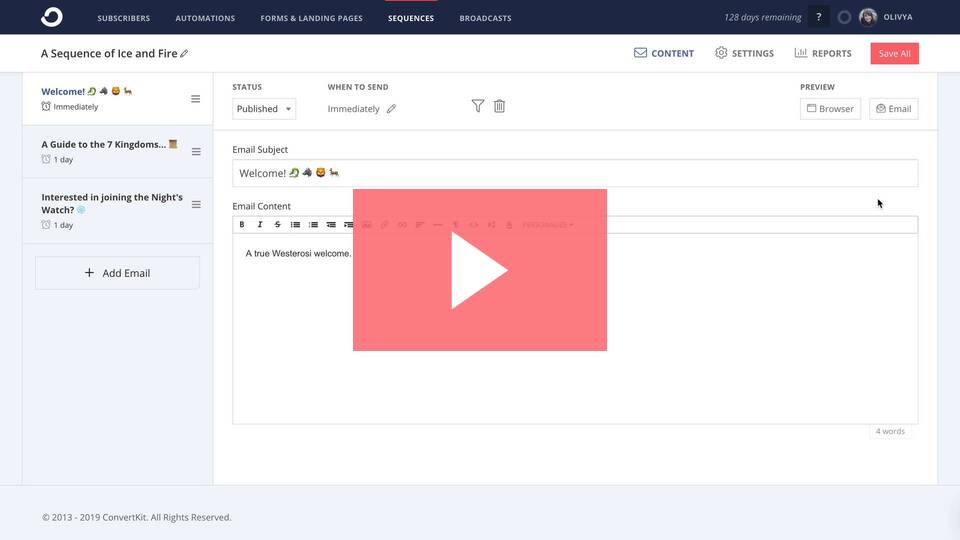Open the Automations menu

pyautogui.click(x=205, y=18)
